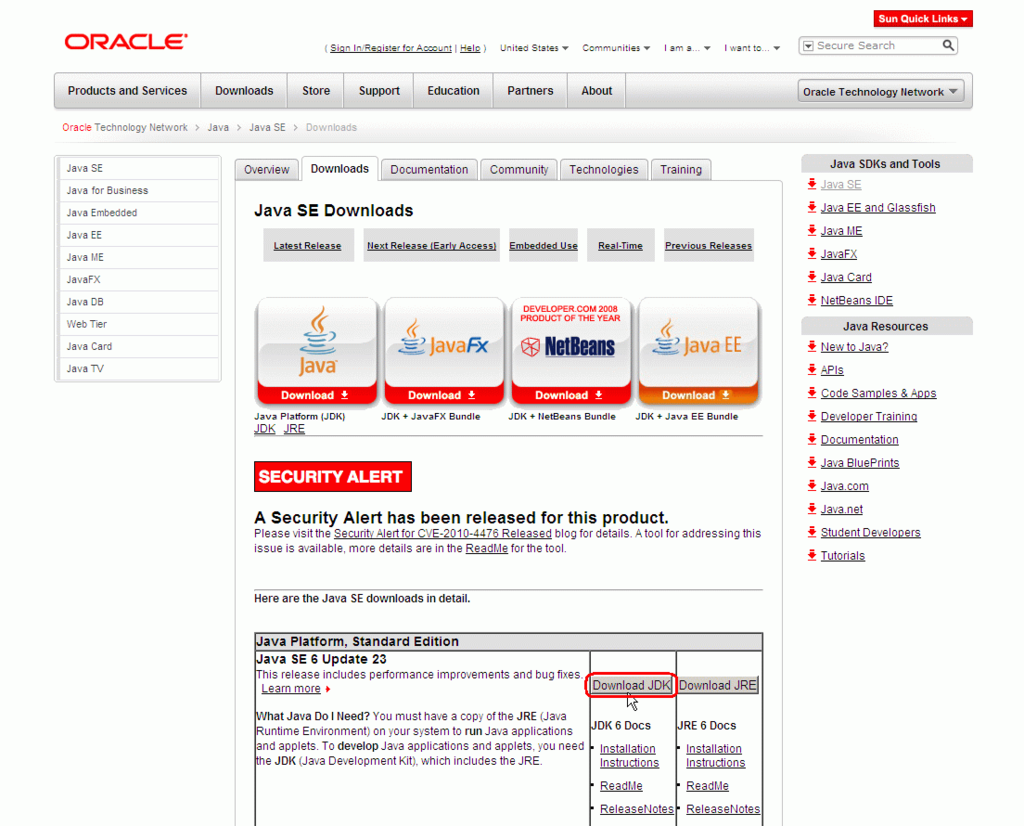Open the 'I want to...' dropdown
The width and height of the screenshot is (1024, 826).
[752, 48]
